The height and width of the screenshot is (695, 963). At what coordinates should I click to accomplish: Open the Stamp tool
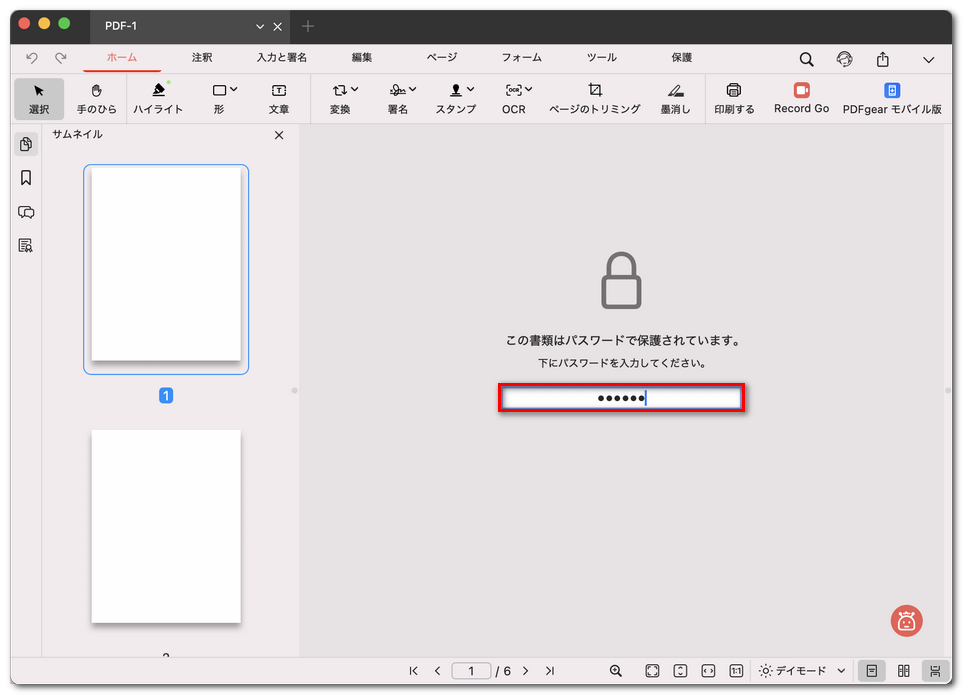click(x=455, y=99)
